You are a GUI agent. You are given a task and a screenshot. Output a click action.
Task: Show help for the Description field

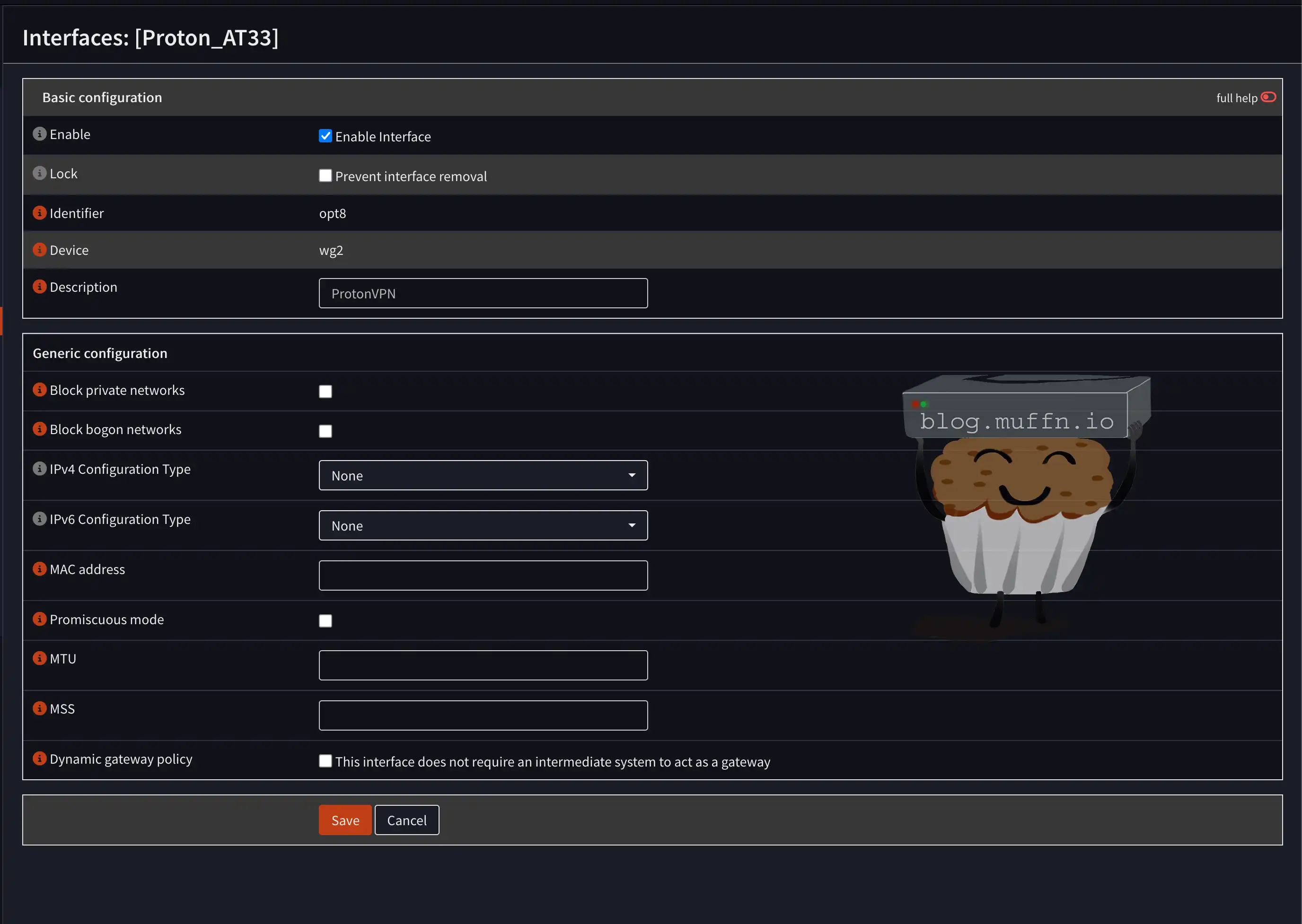pyautogui.click(x=39, y=287)
